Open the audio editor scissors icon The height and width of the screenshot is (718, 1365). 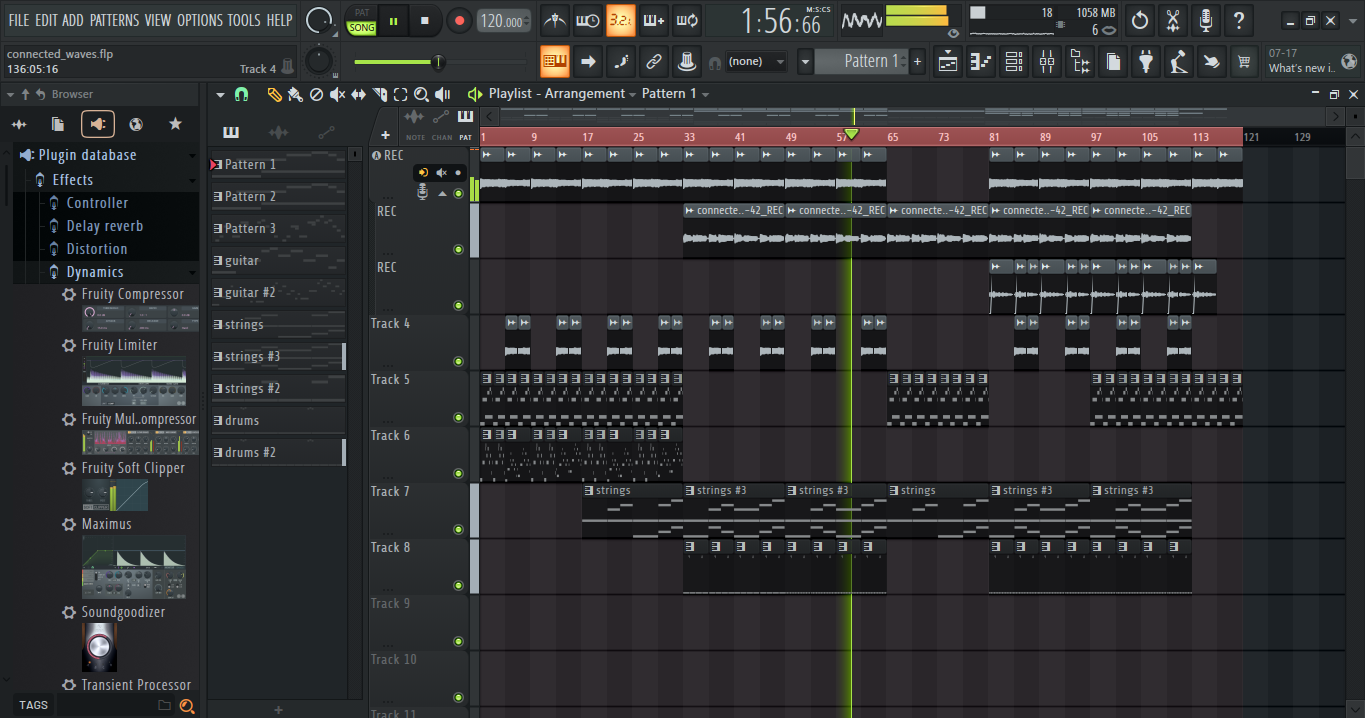pos(1173,20)
